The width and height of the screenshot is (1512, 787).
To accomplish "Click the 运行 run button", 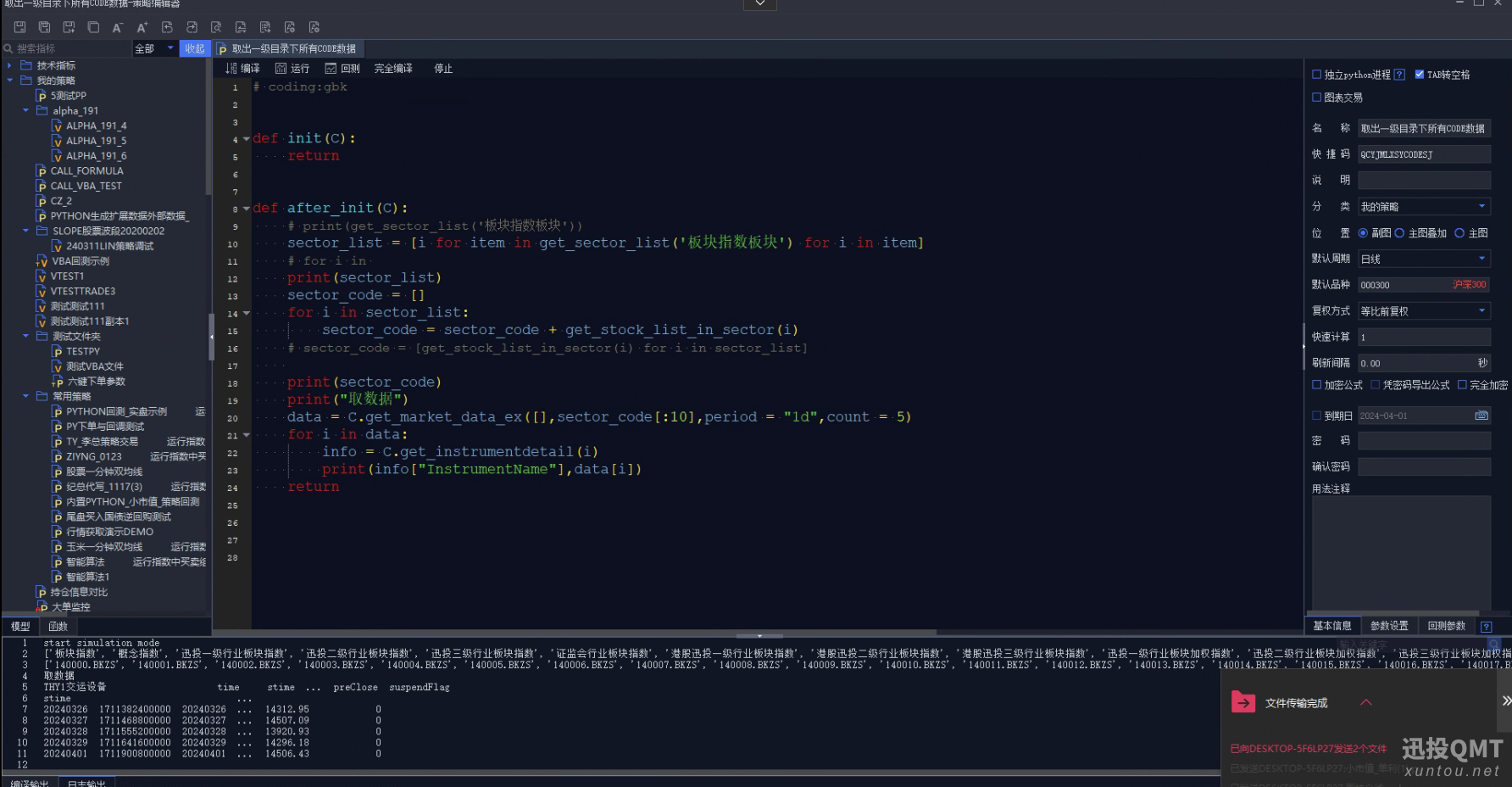I will [x=292, y=69].
